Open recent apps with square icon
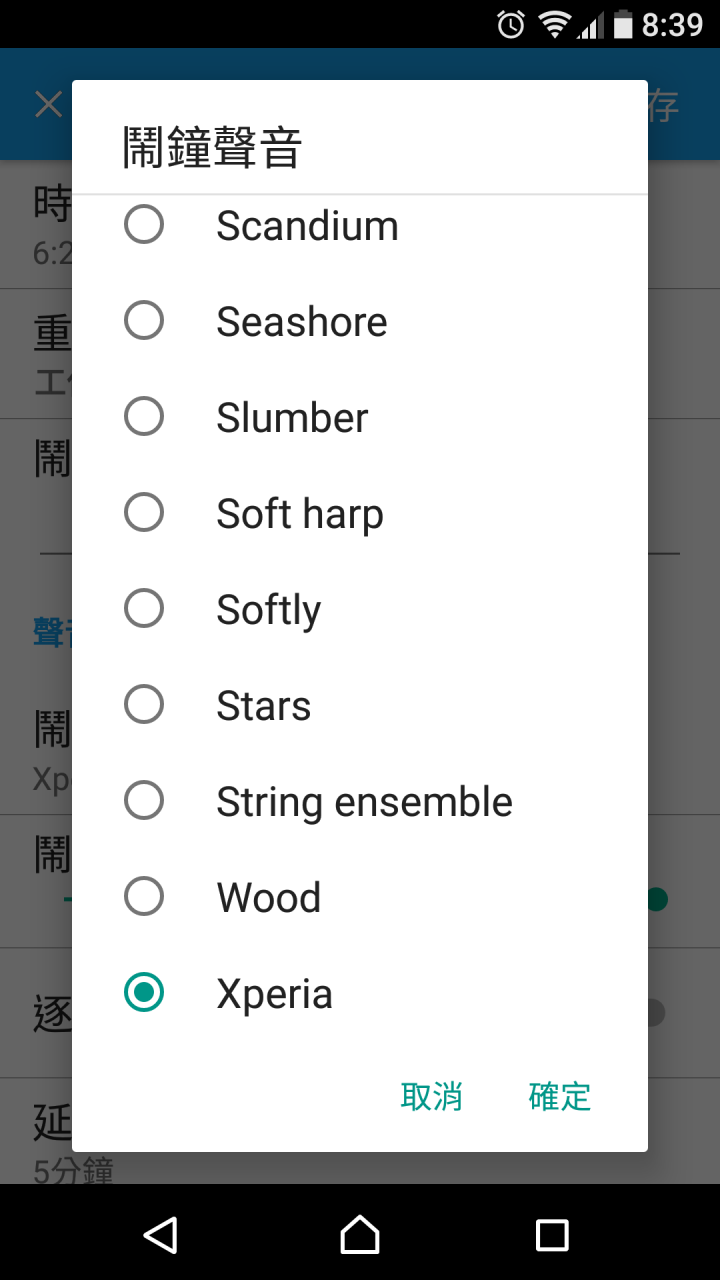 [552, 1235]
